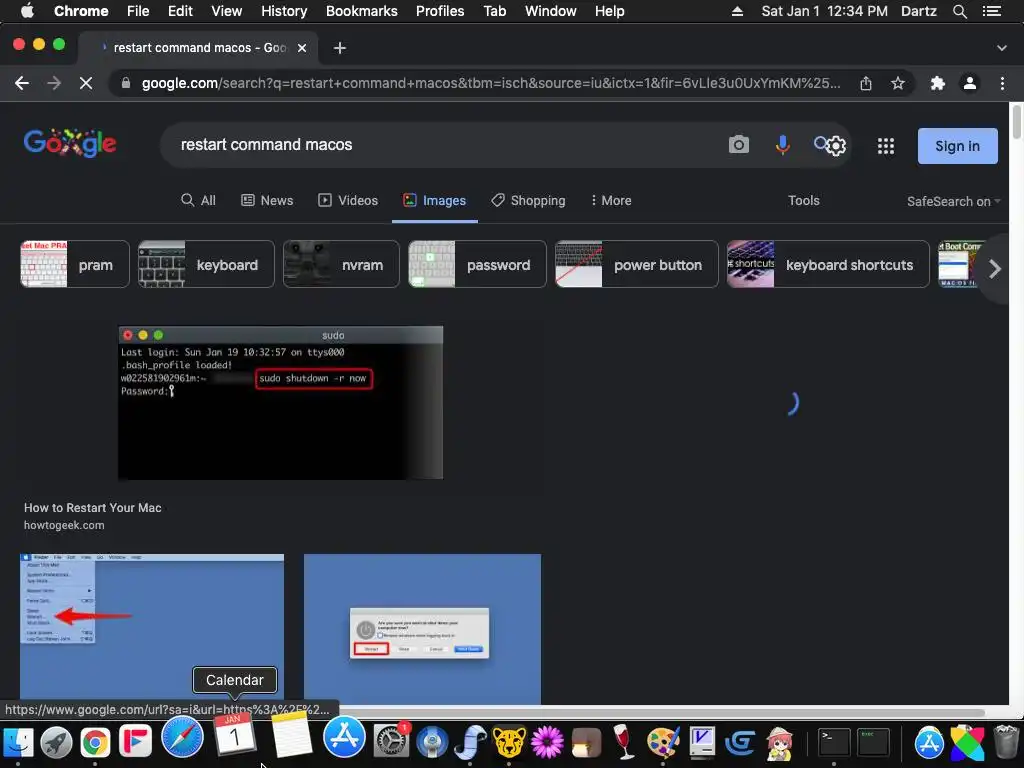
Task: Open Chrome extensions puzzle icon
Action: pos(938,83)
